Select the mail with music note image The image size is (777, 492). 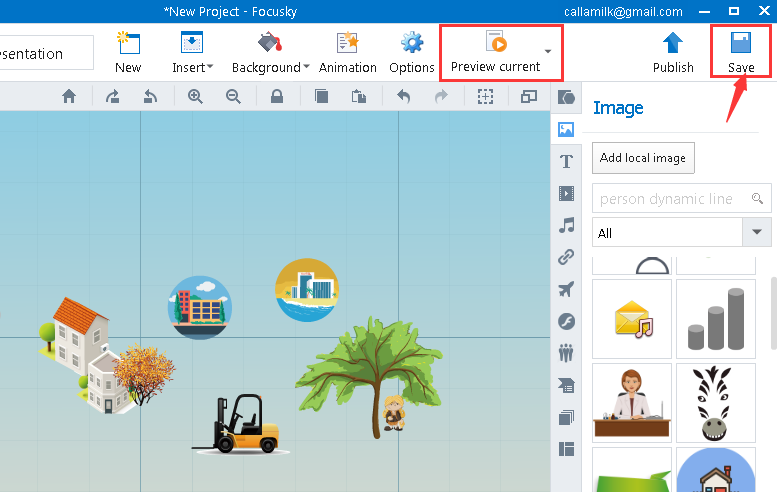(632, 319)
